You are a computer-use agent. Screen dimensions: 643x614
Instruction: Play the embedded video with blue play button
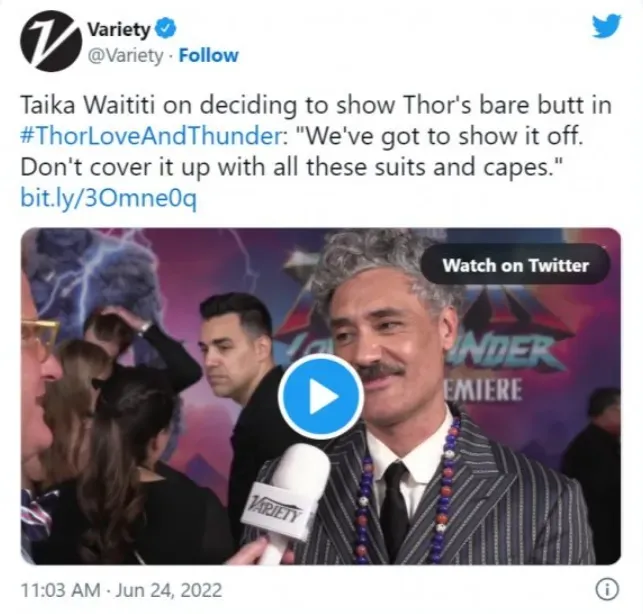pyautogui.click(x=321, y=396)
